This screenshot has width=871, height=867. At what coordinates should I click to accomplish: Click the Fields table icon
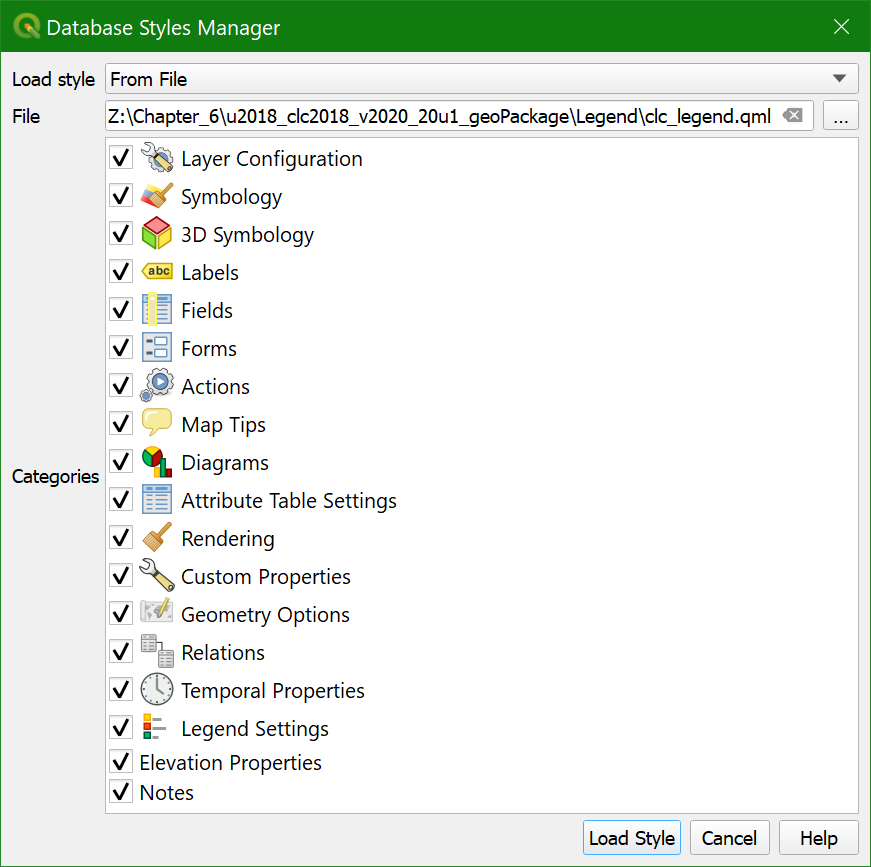click(x=157, y=309)
